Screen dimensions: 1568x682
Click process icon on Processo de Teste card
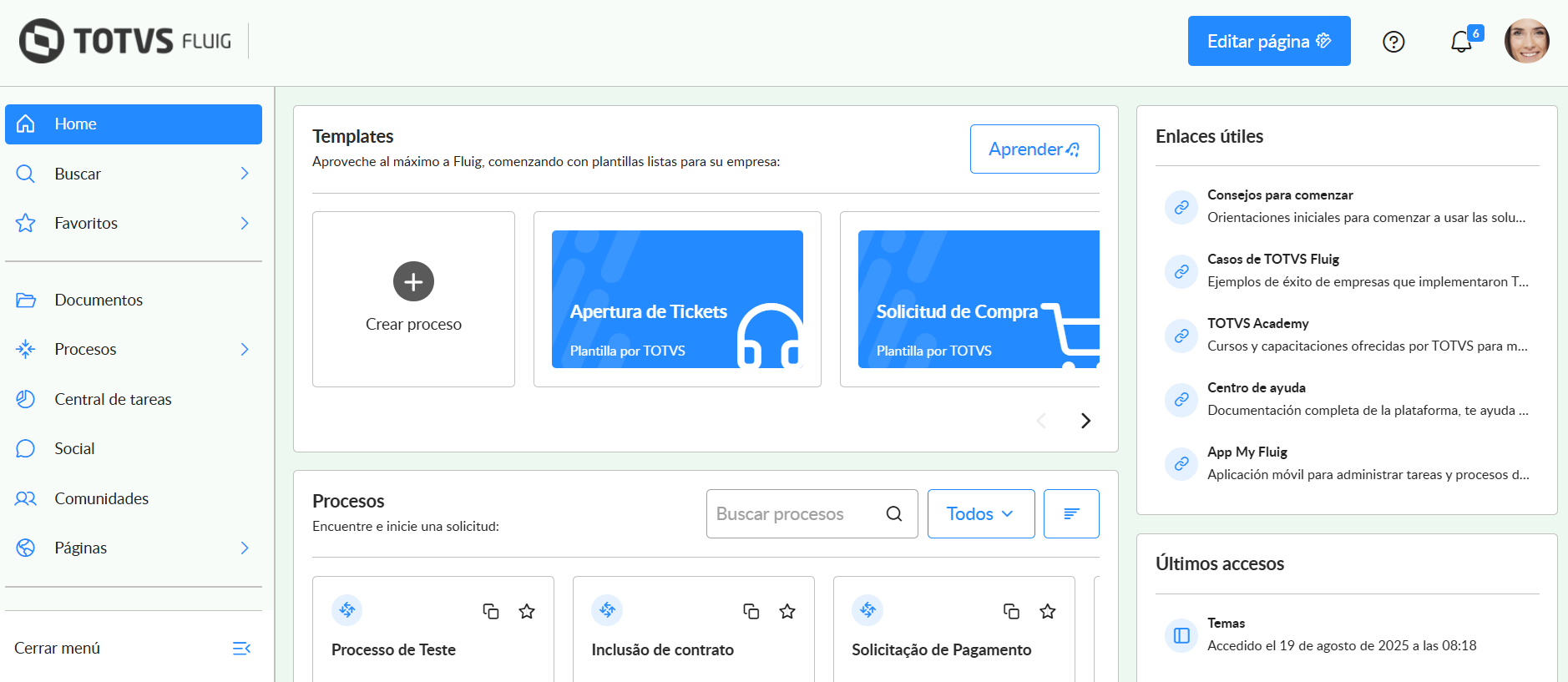[x=347, y=610]
